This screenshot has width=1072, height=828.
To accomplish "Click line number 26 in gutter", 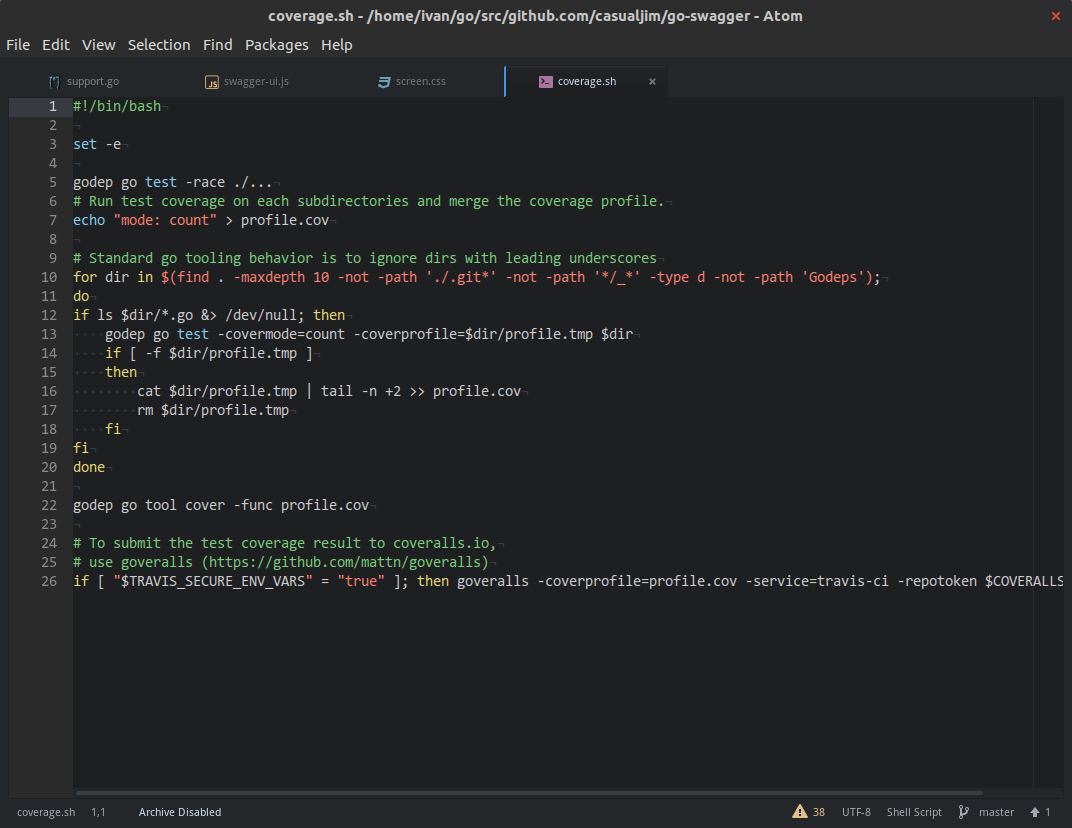I will (x=49, y=581).
